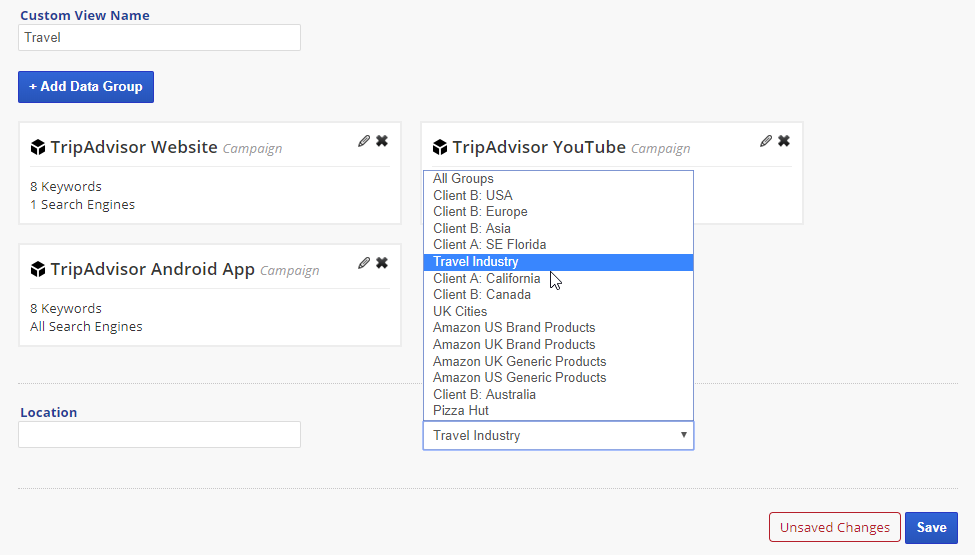The width and height of the screenshot is (975, 555).
Task: Remove the TripAdvisor Android App group
Action: point(382,263)
